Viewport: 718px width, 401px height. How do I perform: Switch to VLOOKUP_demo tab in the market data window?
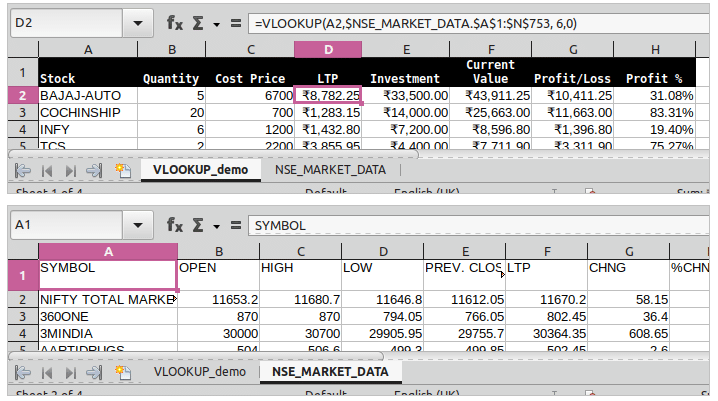click(199, 372)
